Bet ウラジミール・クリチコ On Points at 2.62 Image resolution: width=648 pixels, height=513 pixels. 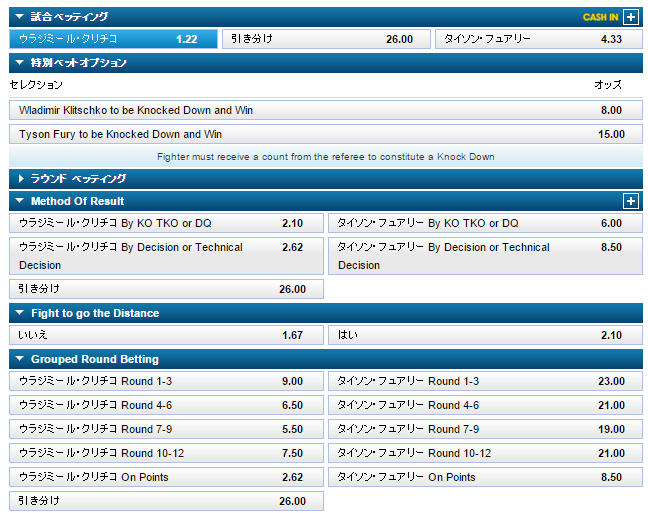166,477
